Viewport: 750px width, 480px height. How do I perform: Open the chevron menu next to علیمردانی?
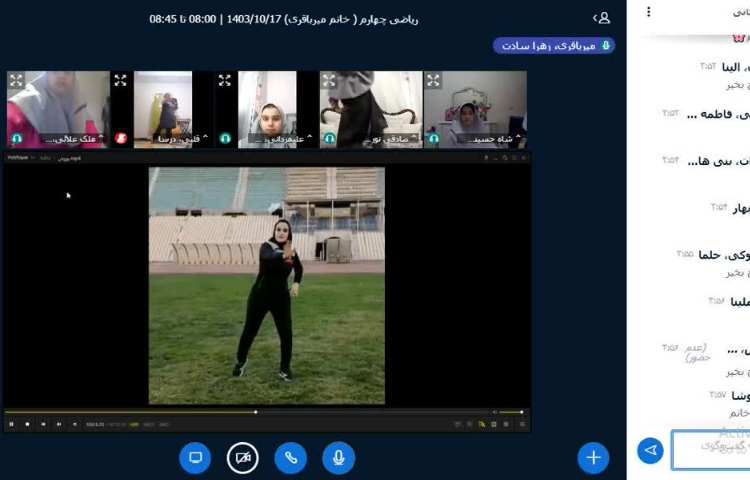pyautogui.click(x=309, y=137)
